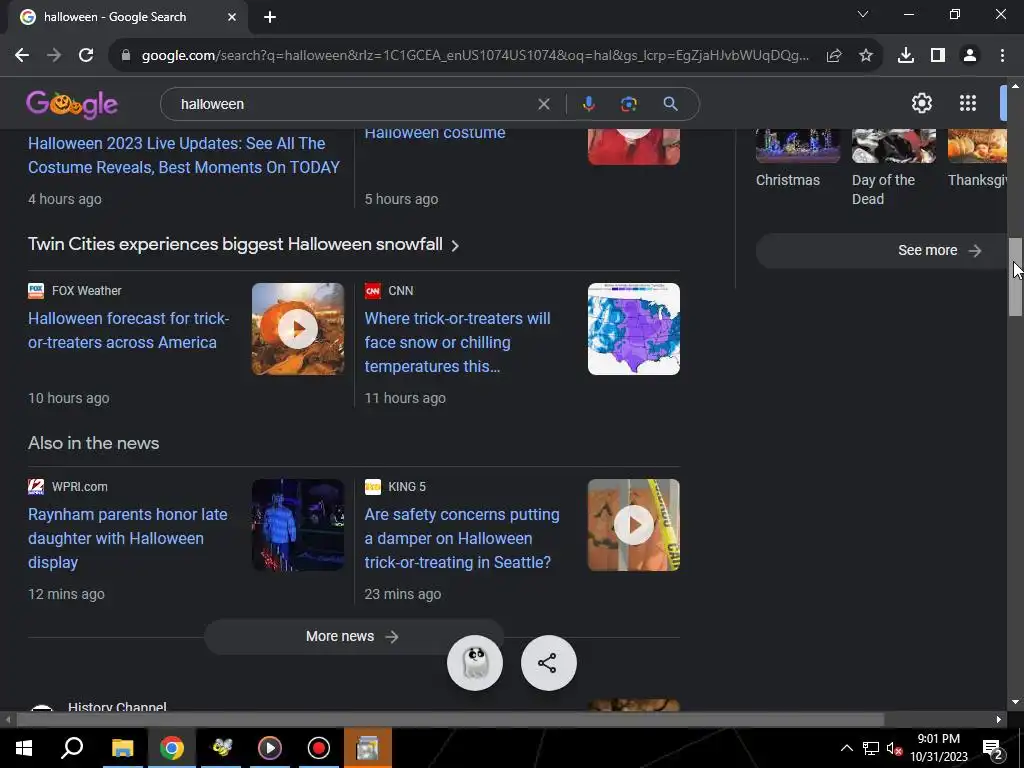Go back to the previous page
Screen dimensions: 1024x768
click(22, 56)
